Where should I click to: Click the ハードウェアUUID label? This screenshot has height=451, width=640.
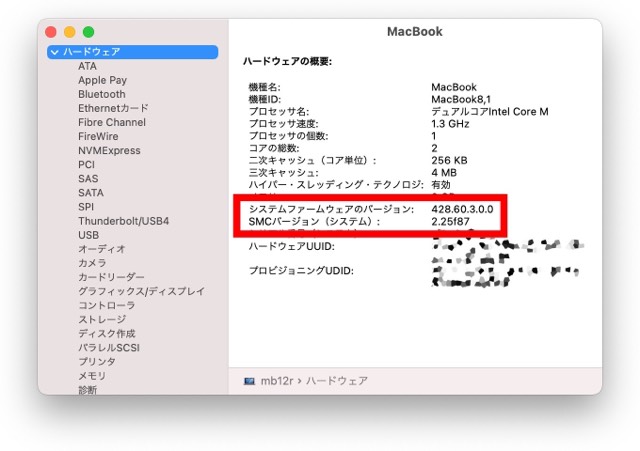coord(291,247)
